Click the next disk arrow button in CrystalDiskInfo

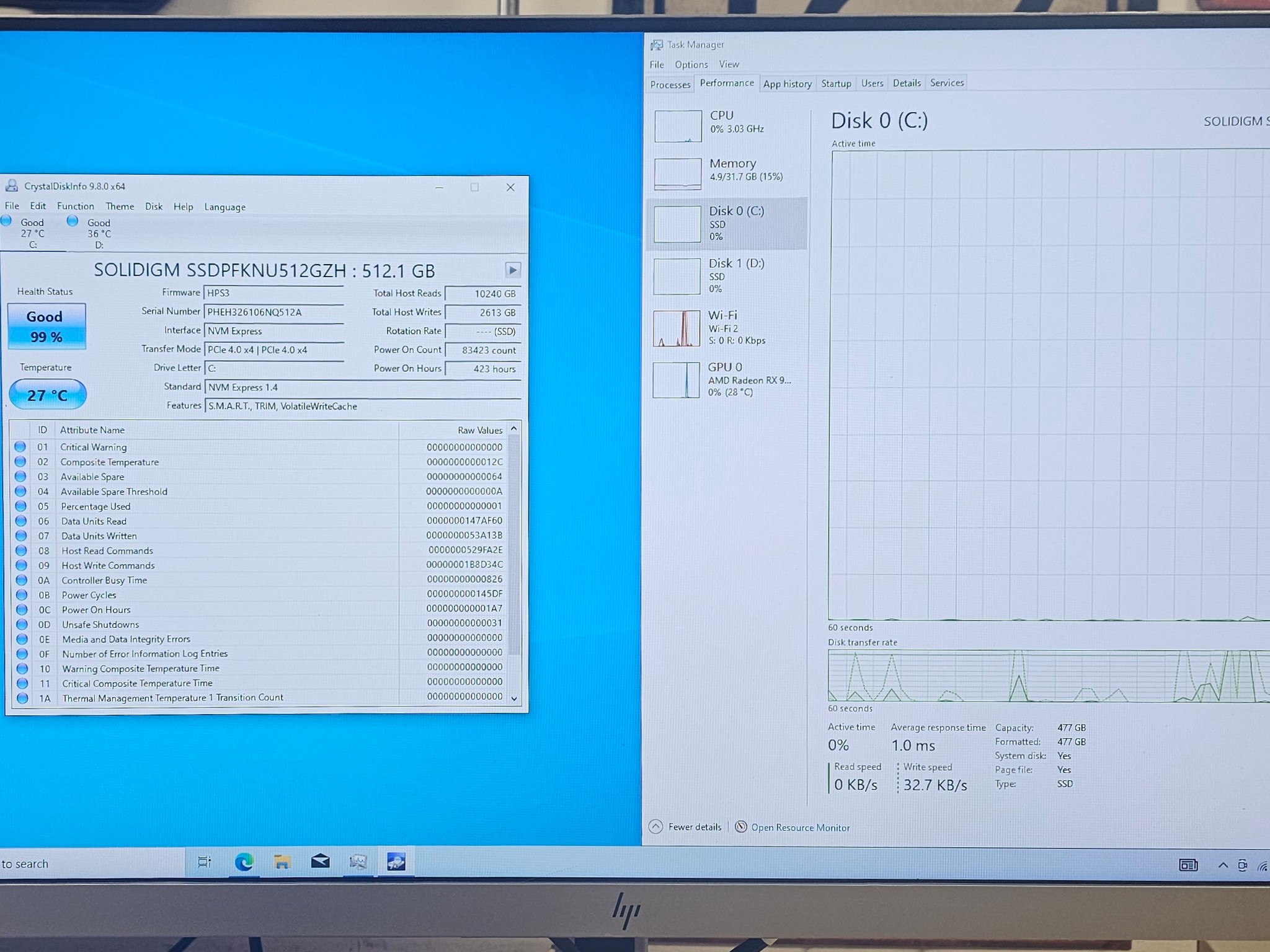(512, 270)
